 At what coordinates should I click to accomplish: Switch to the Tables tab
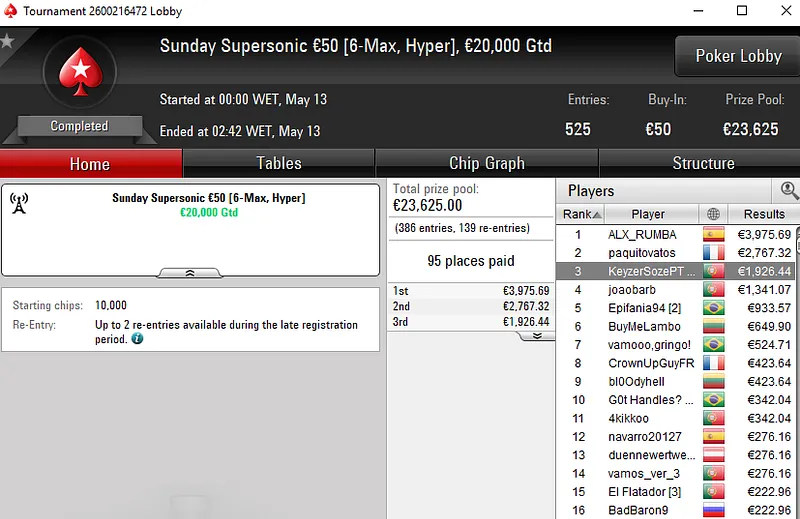(279, 164)
